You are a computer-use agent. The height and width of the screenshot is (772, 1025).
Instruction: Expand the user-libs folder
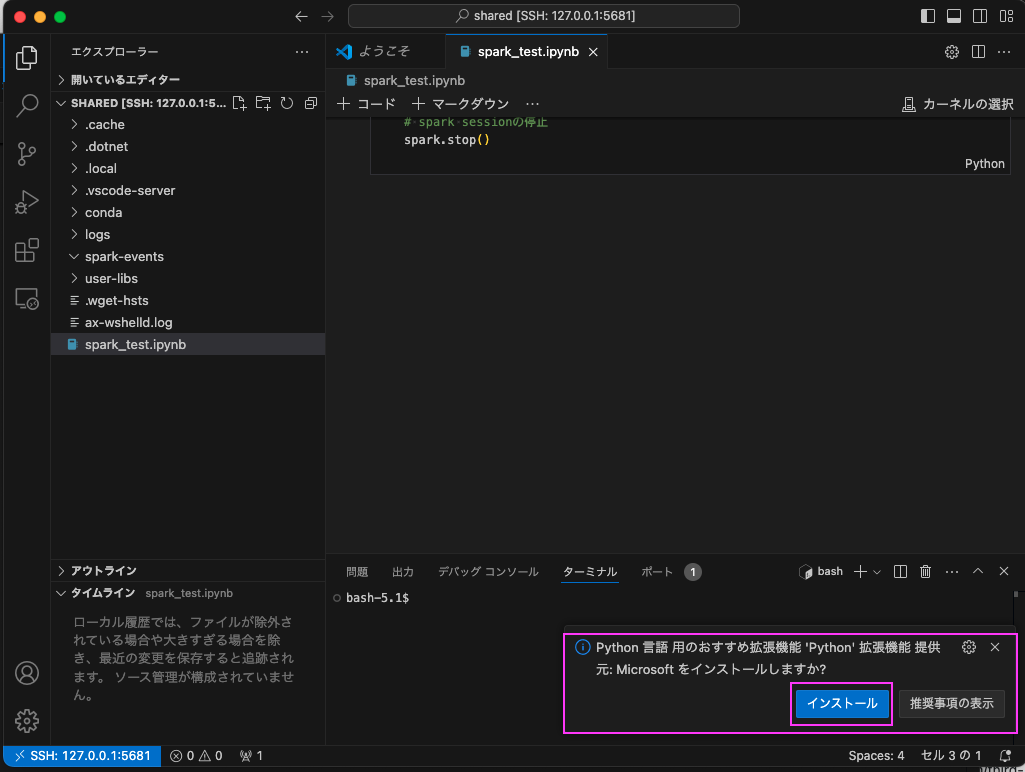(188, 278)
